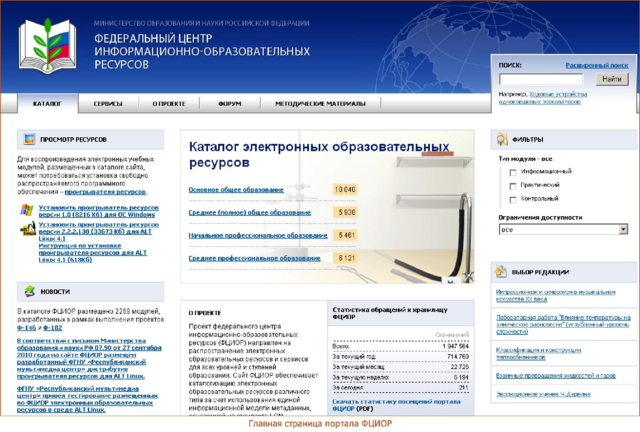Click the Выбор редакции panel icon
This screenshot has height=432, width=640.
pos(501,272)
